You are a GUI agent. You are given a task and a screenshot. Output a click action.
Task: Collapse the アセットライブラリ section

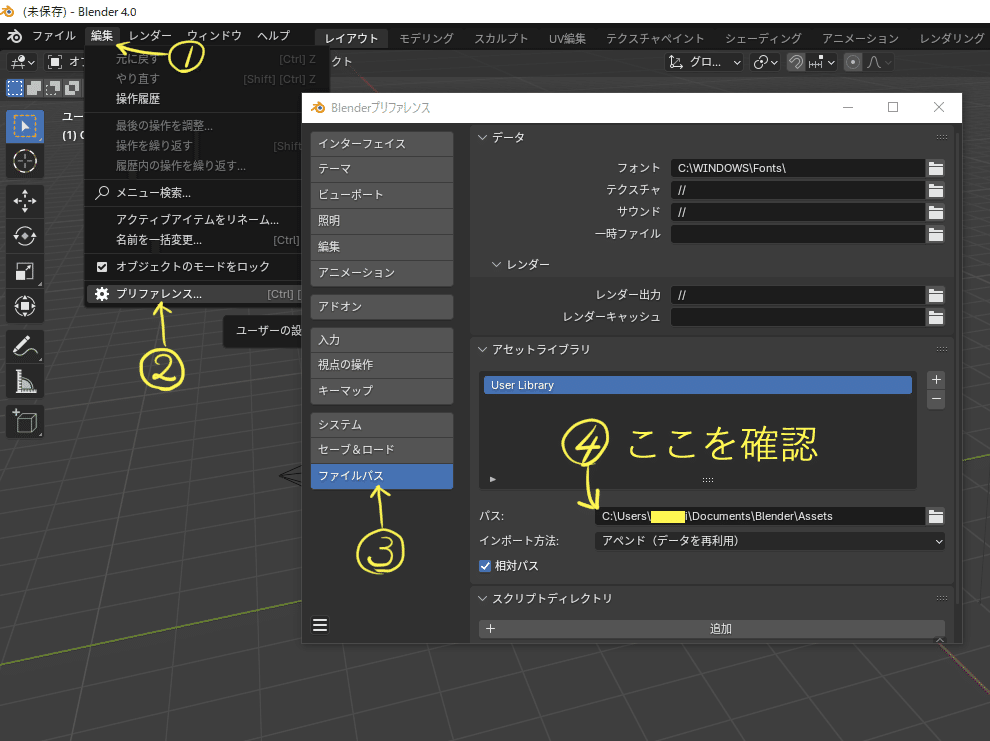[483, 349]
